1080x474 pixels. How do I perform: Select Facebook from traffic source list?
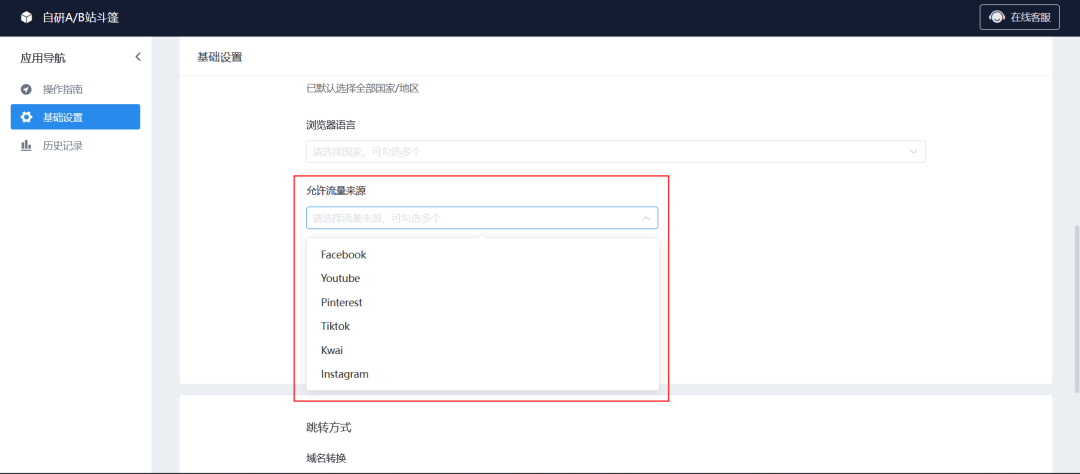point(483,255)
